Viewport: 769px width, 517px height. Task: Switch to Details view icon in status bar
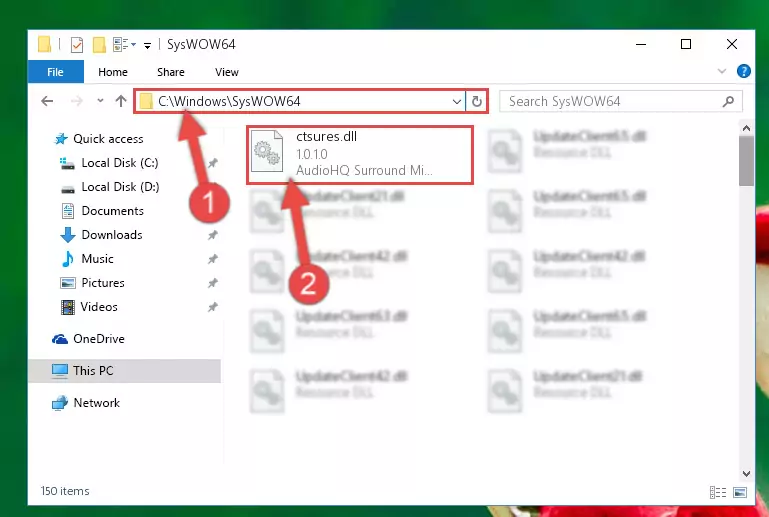(x=718, y=492)
